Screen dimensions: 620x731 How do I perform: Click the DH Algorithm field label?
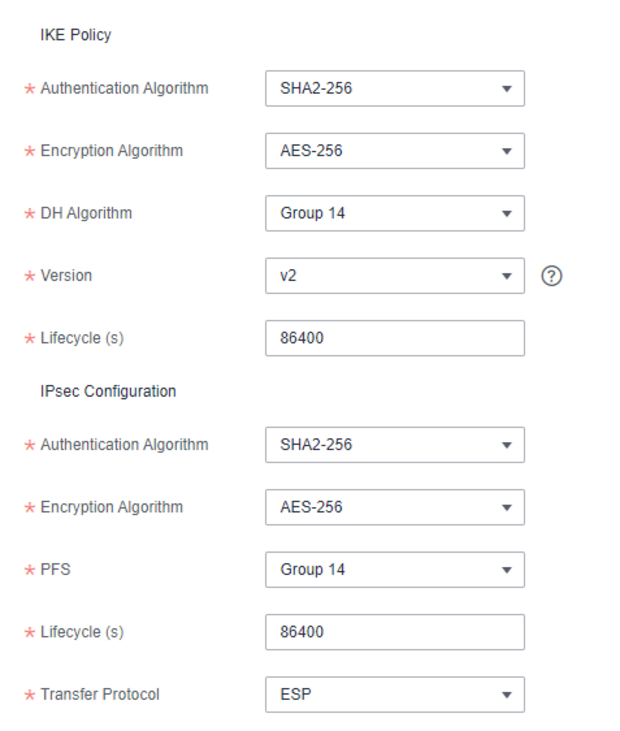86,213
